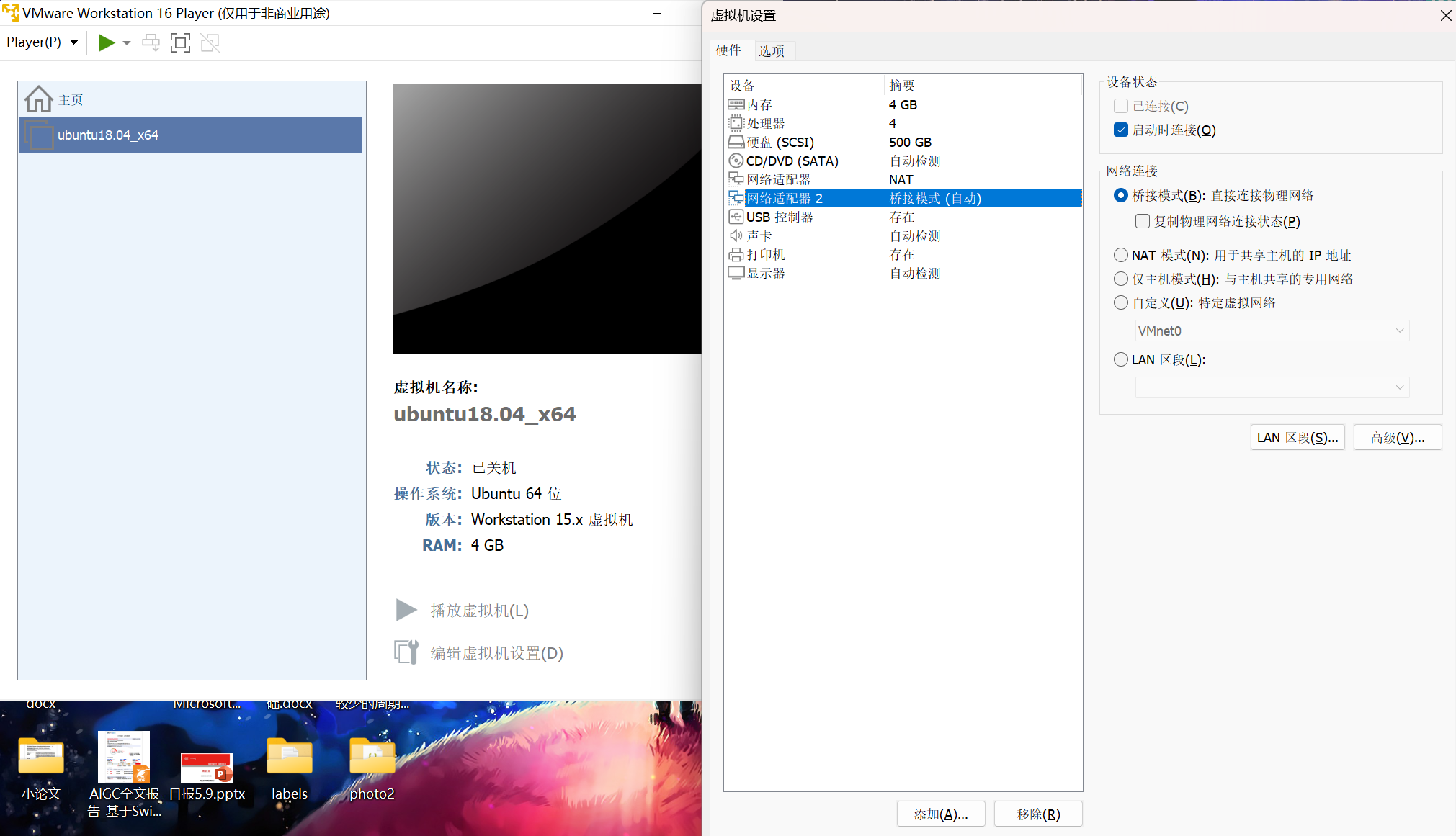Viewport: 1456px width, 836px height.
Task: Enable 启动时连接 checkbox
Action: pos(1121,130)
